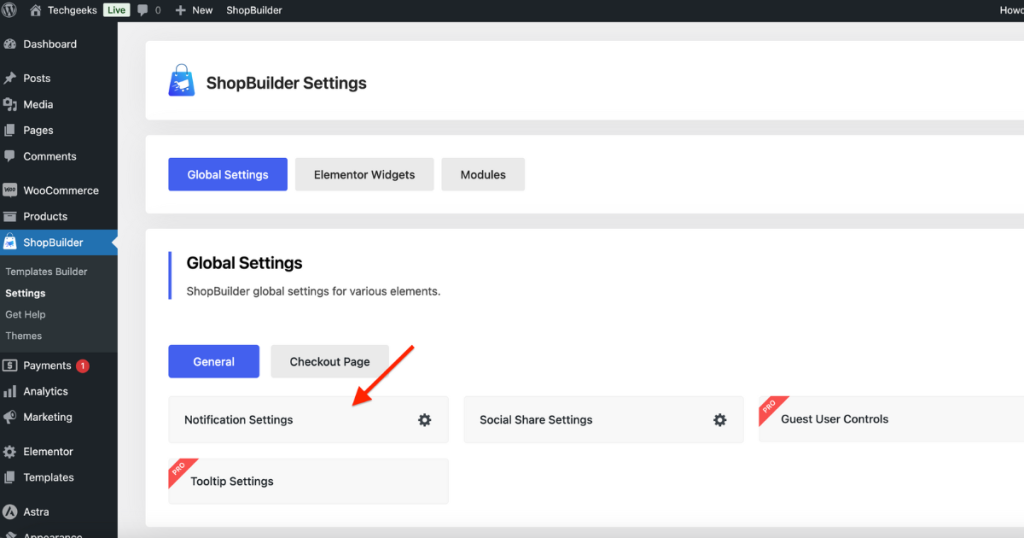Screen dimensions: 1024x538
Task: Click the Astra logo icon
Action: coord(10,511)
